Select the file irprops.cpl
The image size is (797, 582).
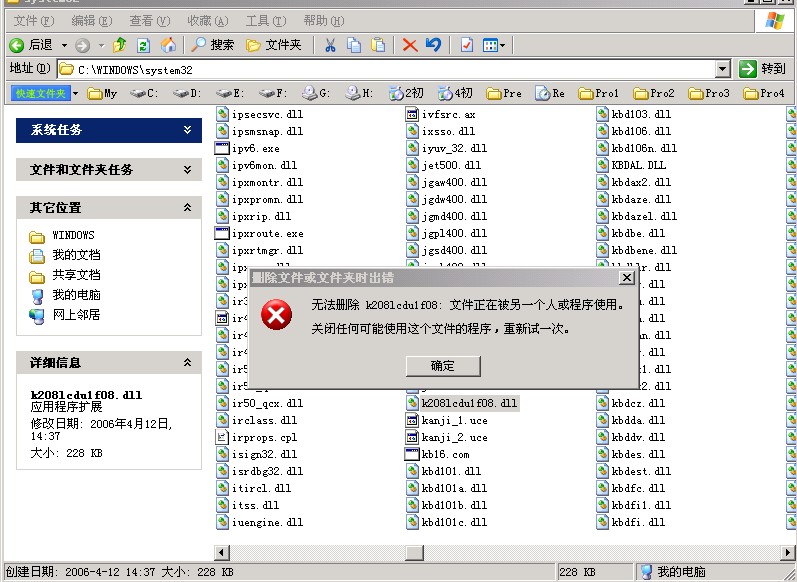click(256, 438)
